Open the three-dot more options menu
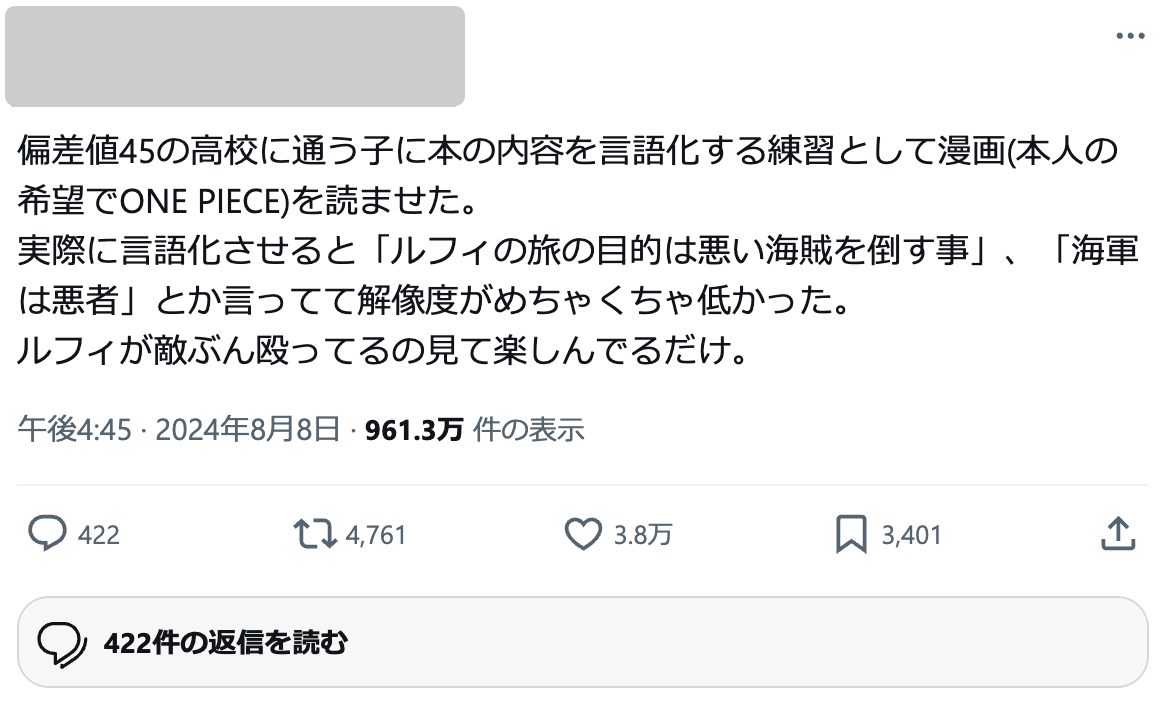 (1130, 36)
